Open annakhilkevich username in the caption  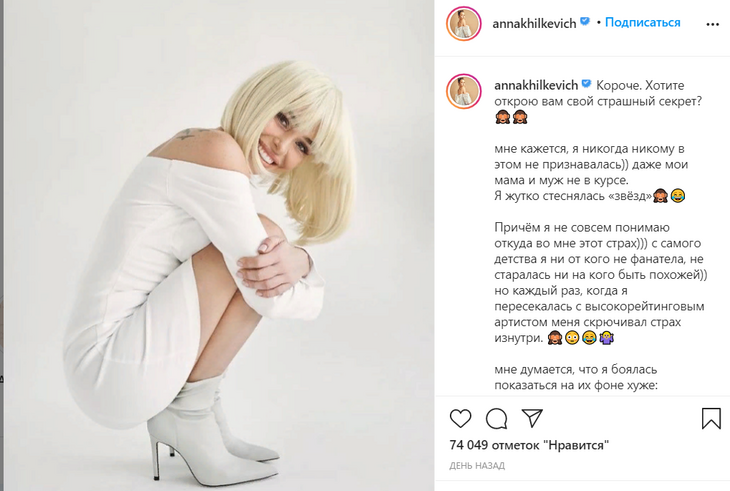coord(536,85)
